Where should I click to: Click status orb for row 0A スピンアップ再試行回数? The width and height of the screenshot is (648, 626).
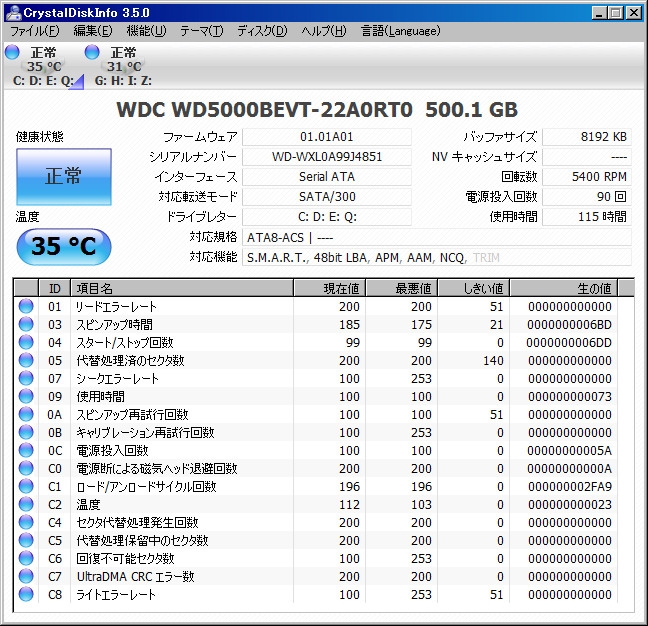point(26,414)
